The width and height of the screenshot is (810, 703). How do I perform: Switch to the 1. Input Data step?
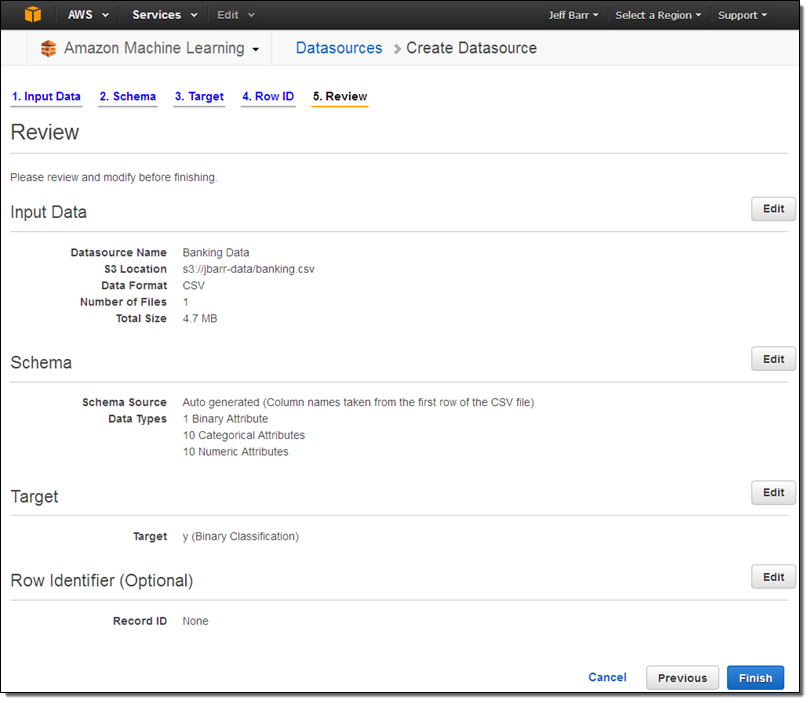point(46,97)
